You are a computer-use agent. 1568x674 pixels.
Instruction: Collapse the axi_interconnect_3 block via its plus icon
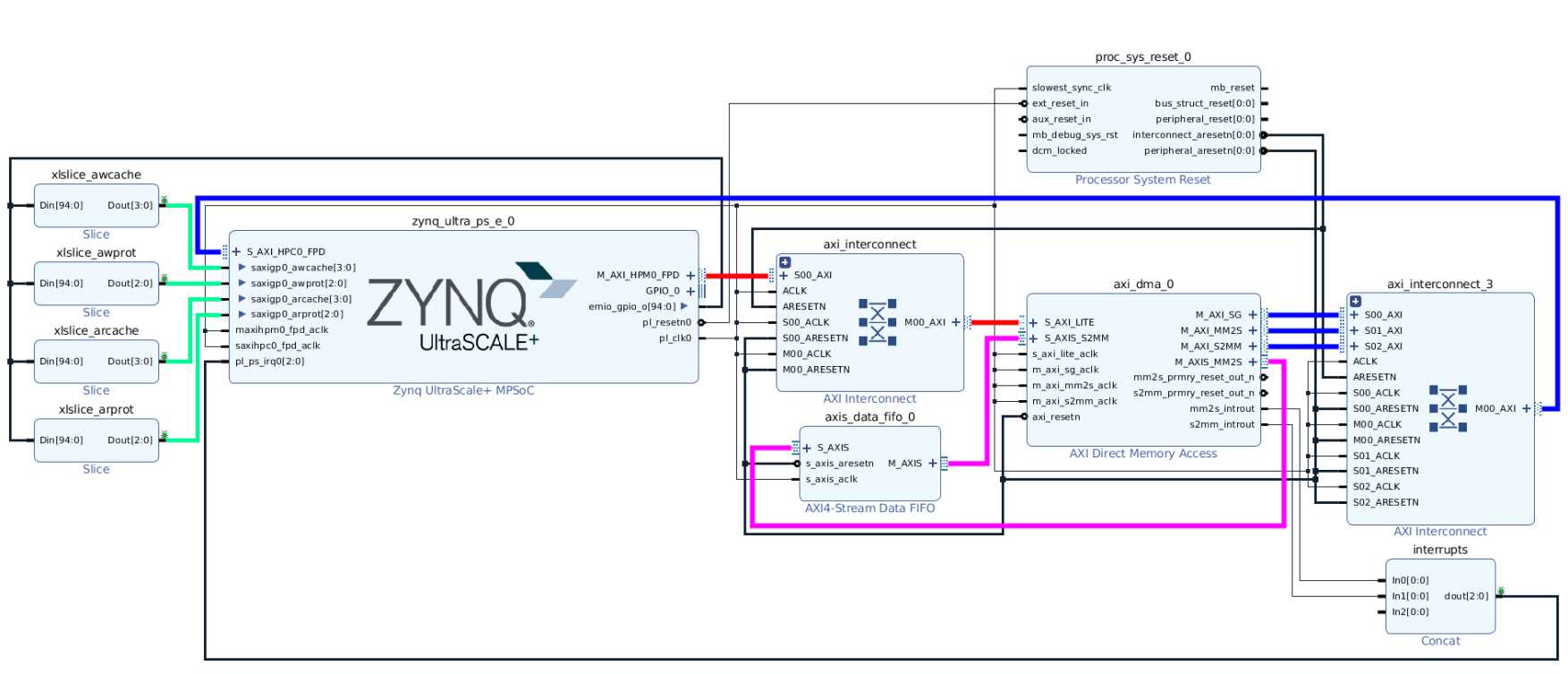click(x=1355, y=302)
